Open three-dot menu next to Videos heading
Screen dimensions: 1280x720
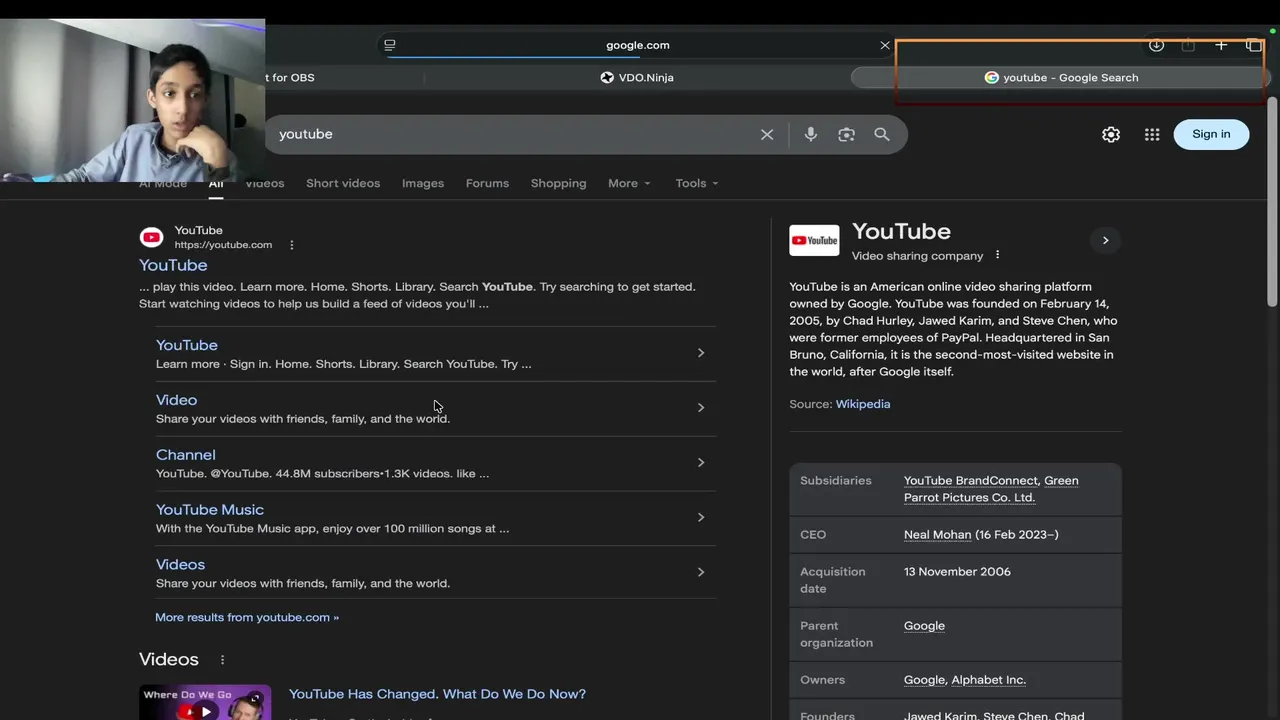coord(222,660)
